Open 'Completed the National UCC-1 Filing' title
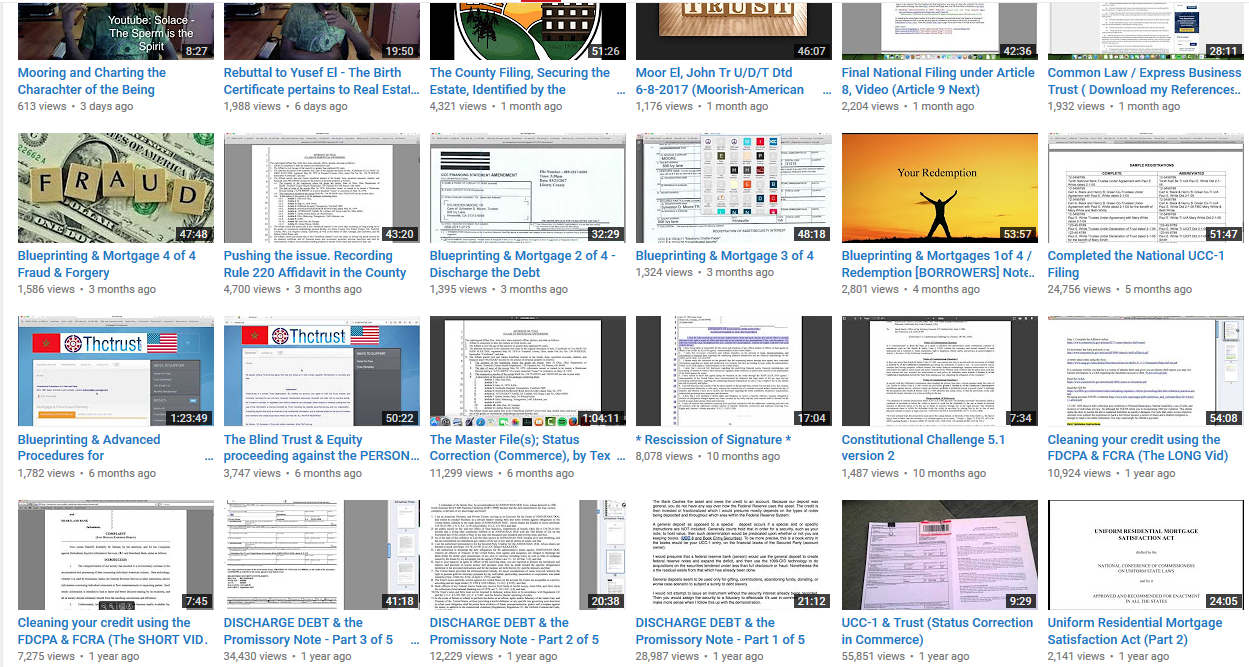The width and height of the screenshot is (1249, 667). (x=1136, y=264)
